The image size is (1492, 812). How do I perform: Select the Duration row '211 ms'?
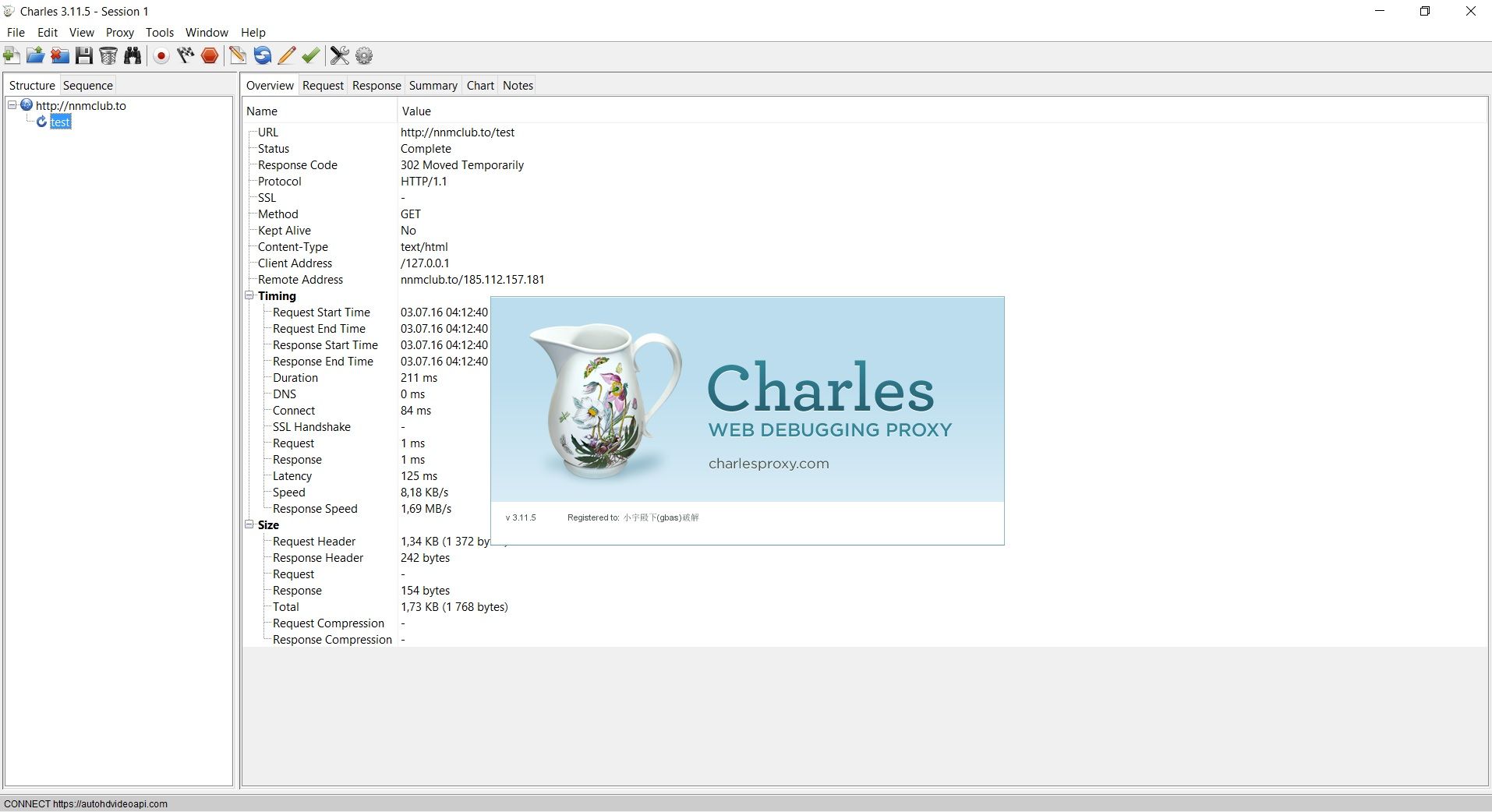click(x=419, y=377)
